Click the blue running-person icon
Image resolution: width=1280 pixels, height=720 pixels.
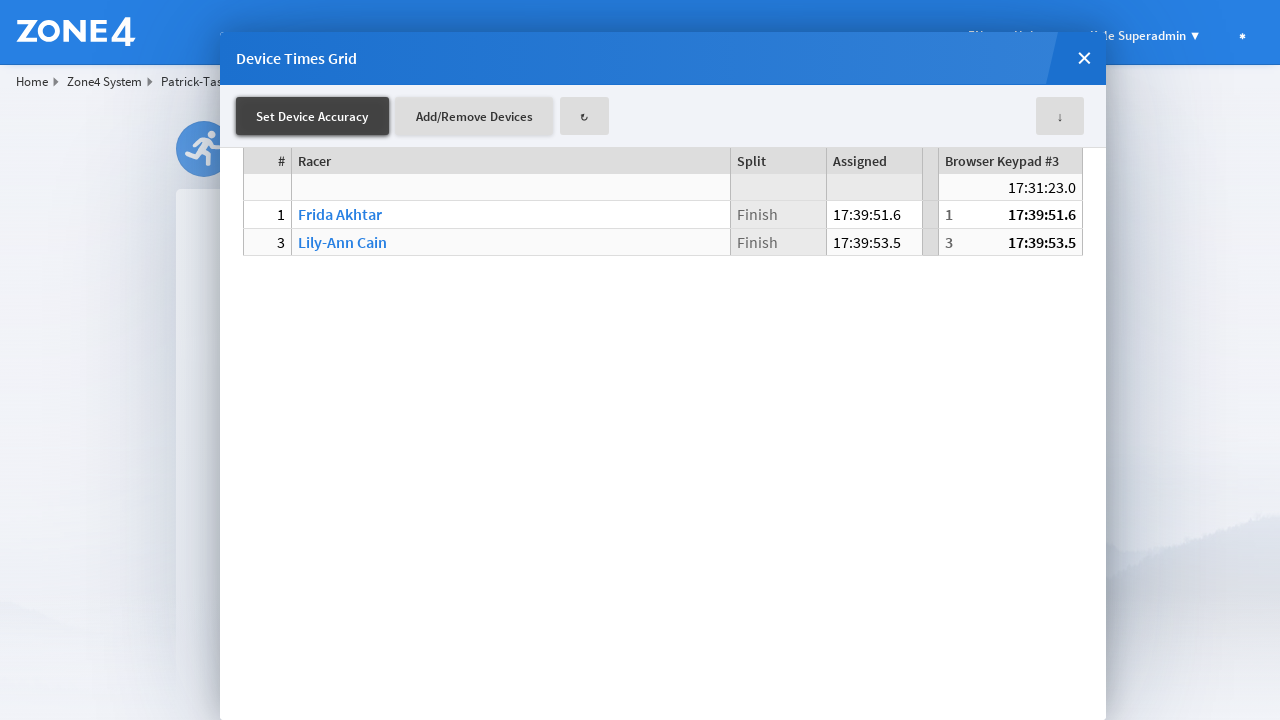click(x=199, y=149)
